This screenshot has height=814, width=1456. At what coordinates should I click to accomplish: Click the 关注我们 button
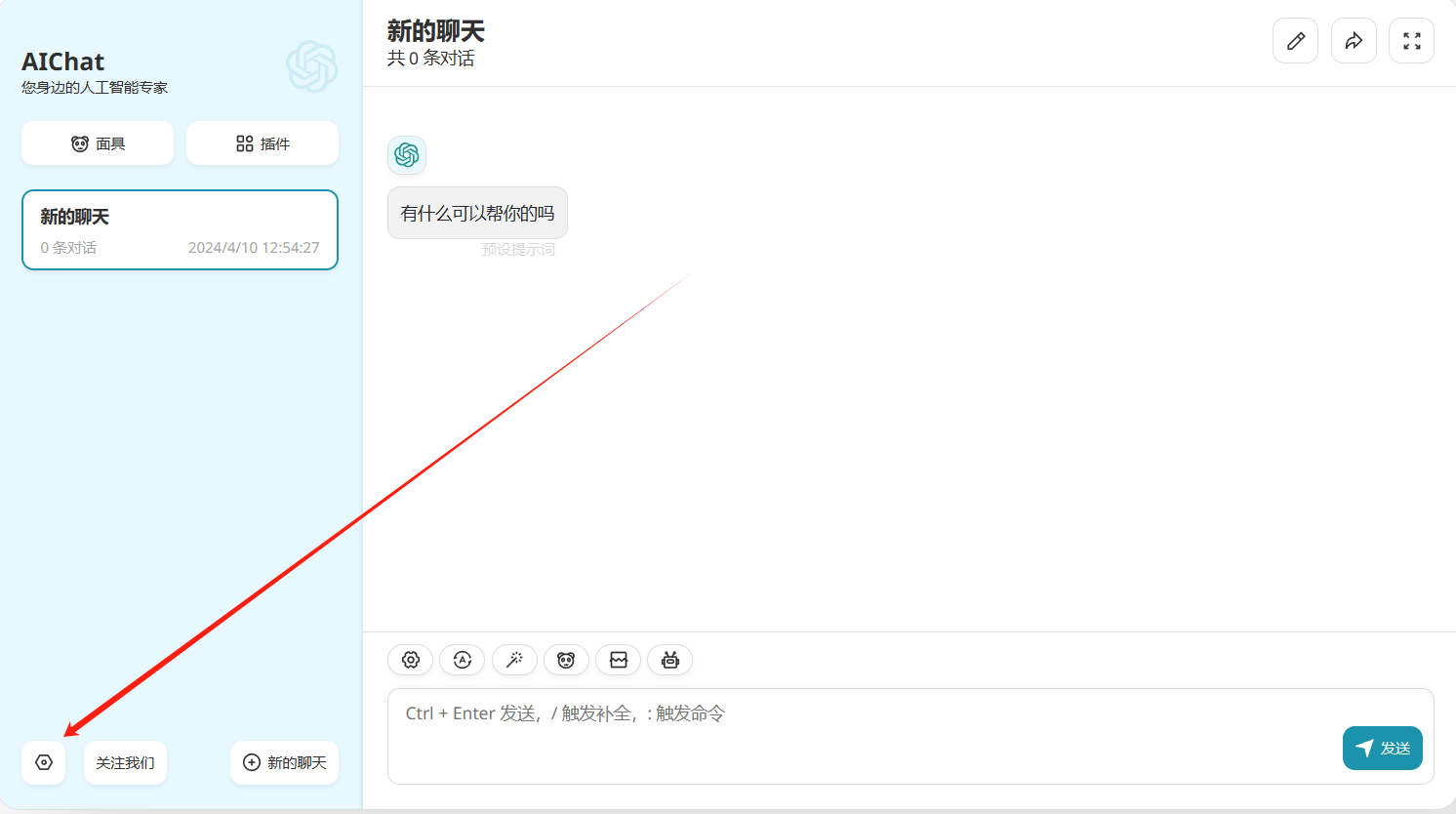(x=125, y=762)
